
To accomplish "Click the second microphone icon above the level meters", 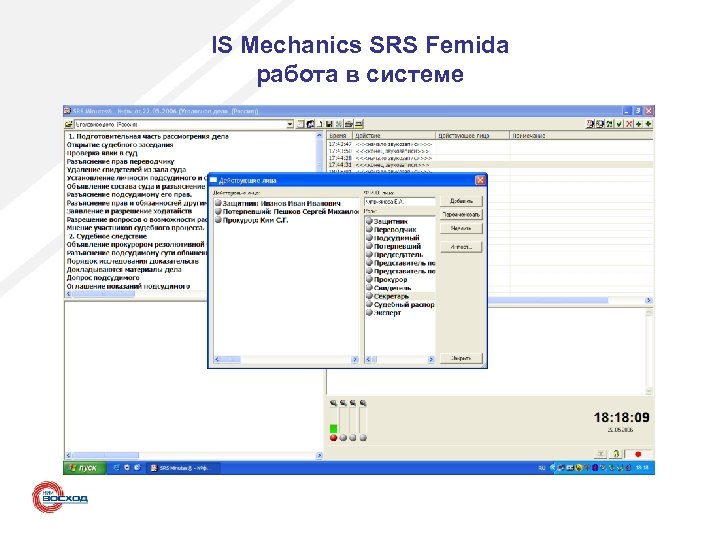I will point(343,403).
